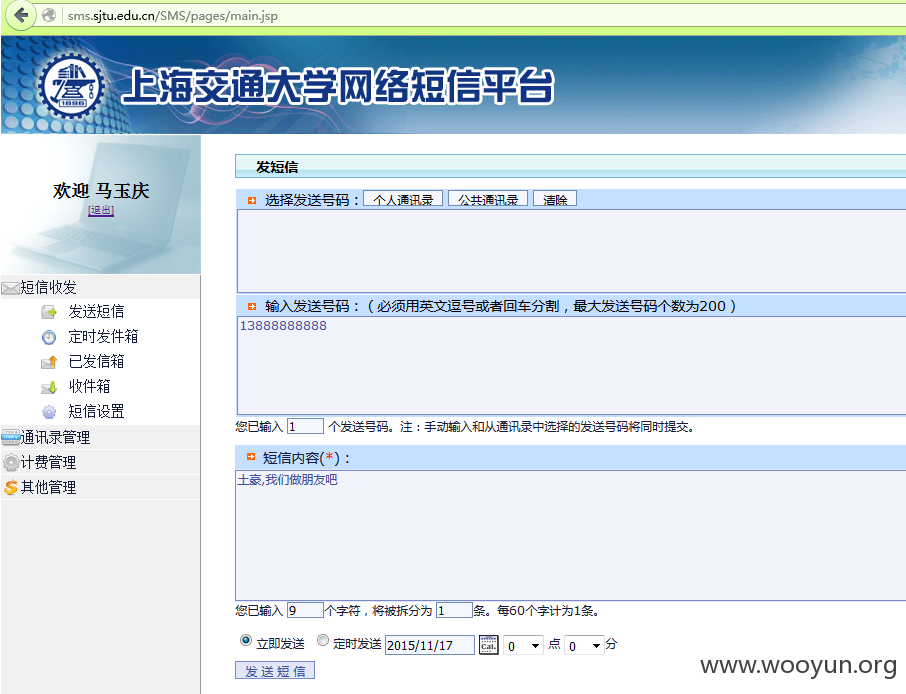Click the 上海交通大学网络短信平台 banner title

point(338,87)
